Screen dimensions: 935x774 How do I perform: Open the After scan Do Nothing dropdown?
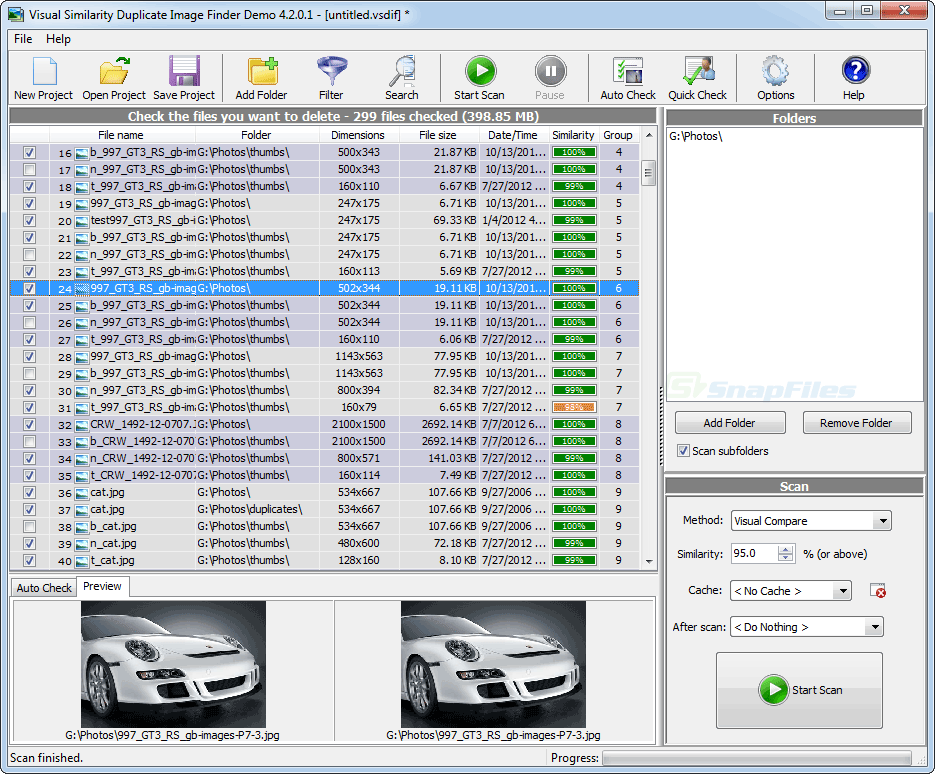click(875, 627)
